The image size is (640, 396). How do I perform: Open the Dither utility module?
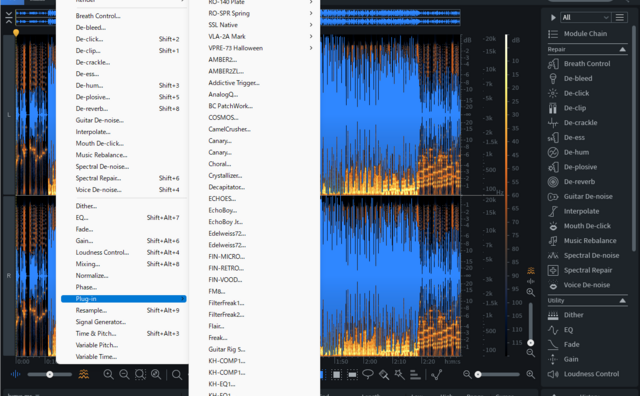coord(573,315)
